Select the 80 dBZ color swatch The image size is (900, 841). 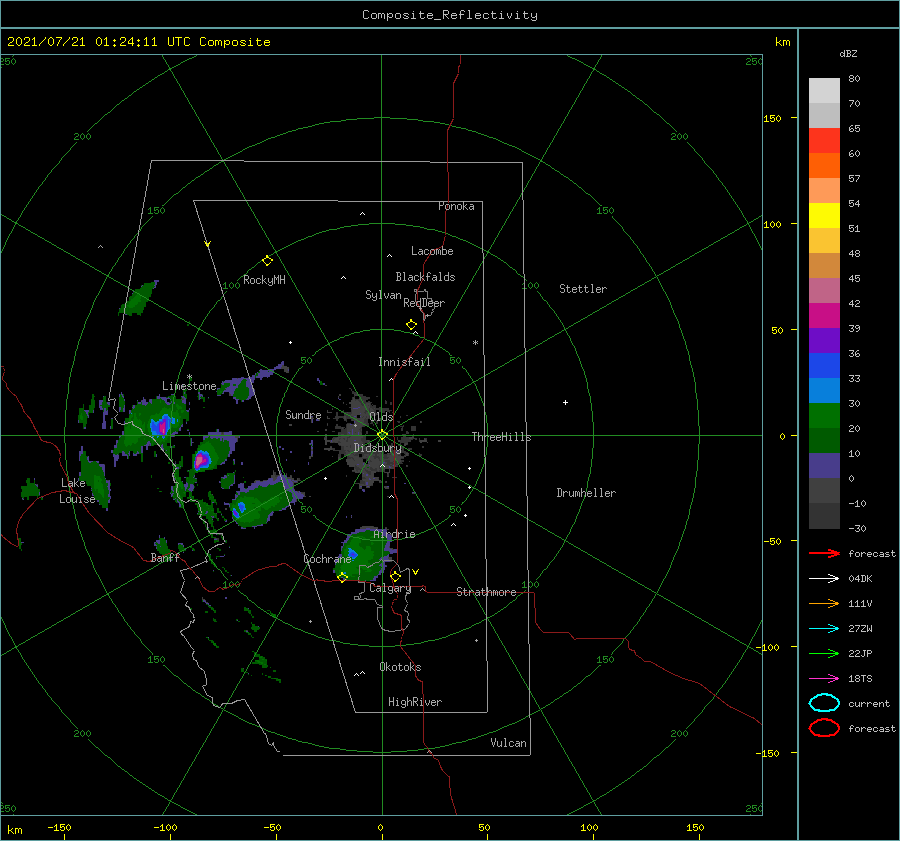pyautogui.click(x=824, y=90)
